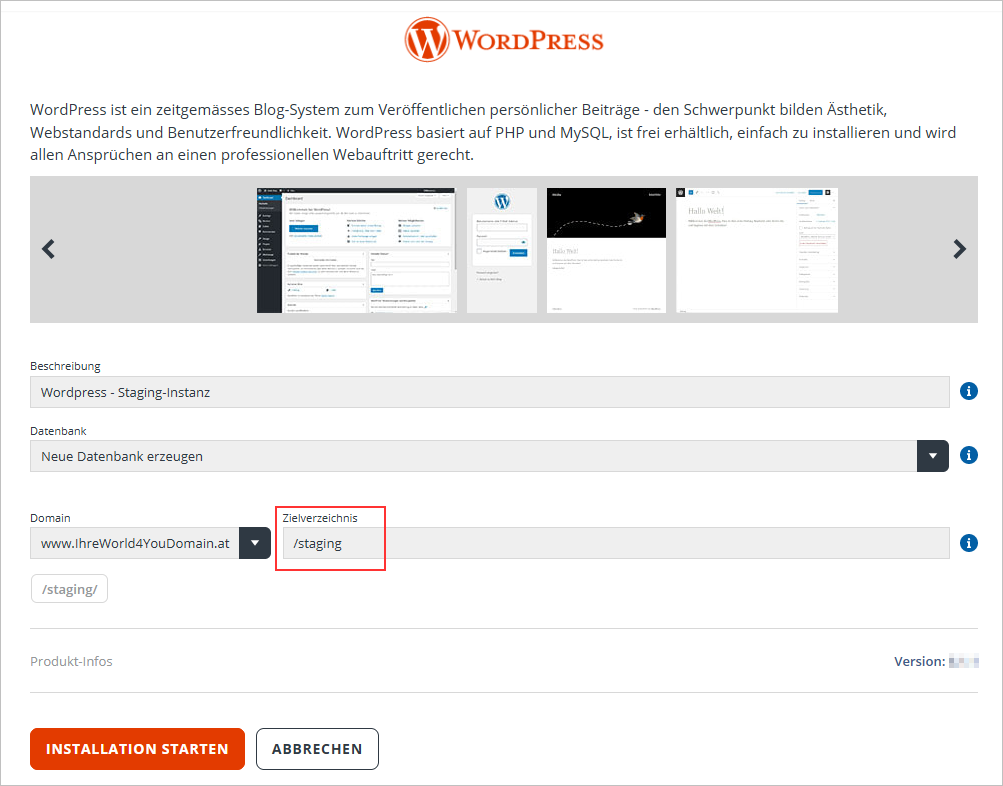This screenshot has width=1003, height=786.
Task: Cancel installation via ABBRECHEN button
Action: coord(317,748)
